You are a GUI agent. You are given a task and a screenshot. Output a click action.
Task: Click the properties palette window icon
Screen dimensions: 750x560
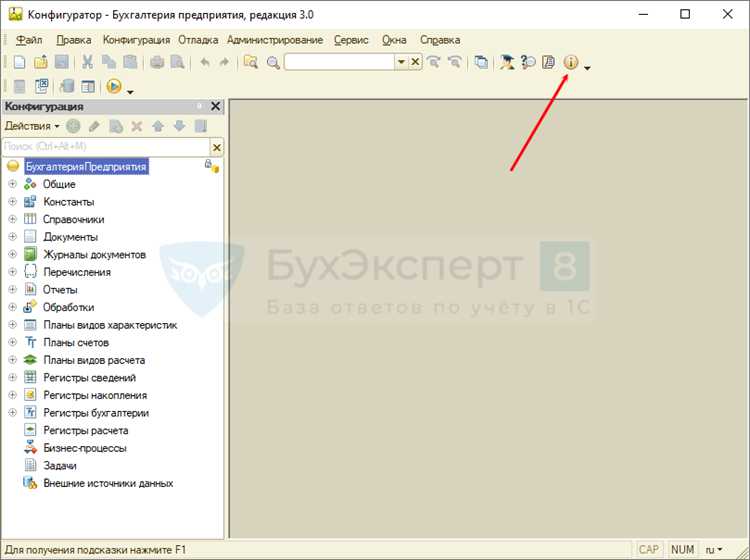pyautogui.click(x=88, y=87)
